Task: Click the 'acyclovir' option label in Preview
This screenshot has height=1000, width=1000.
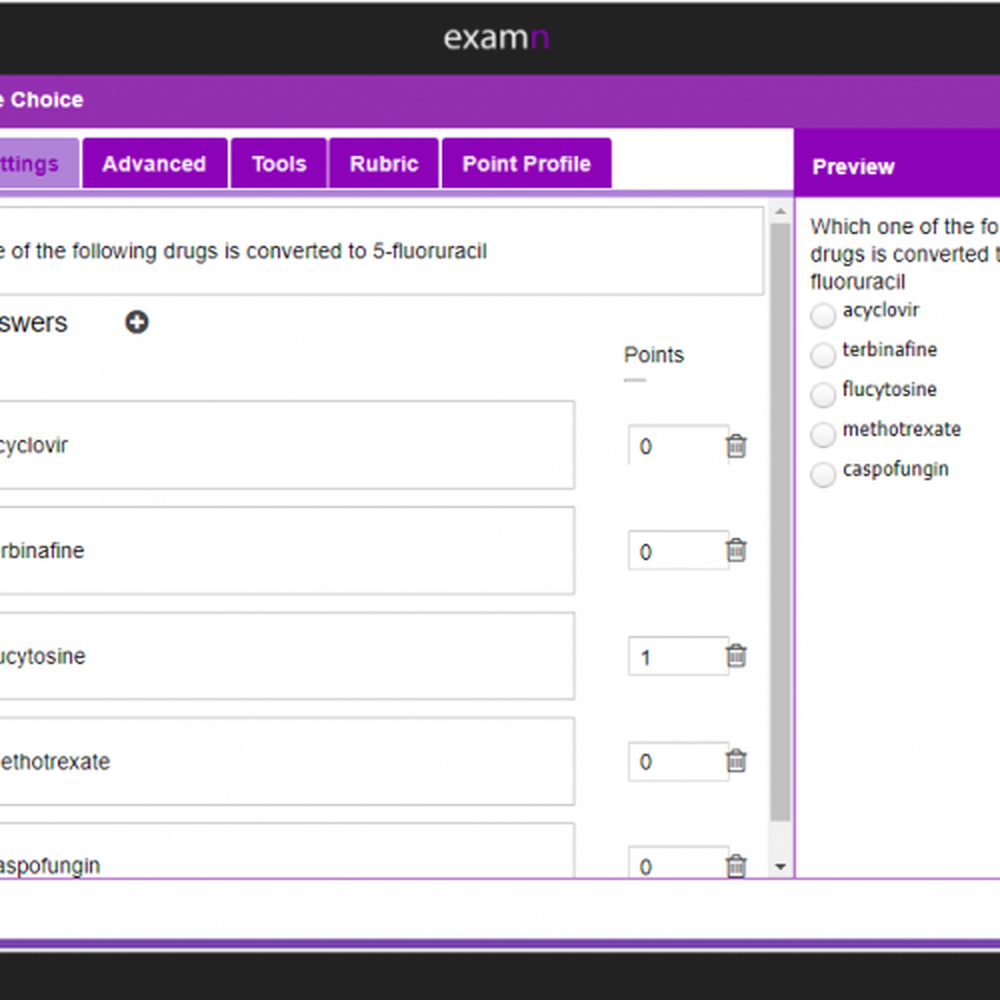Action: tap(881, 311)
